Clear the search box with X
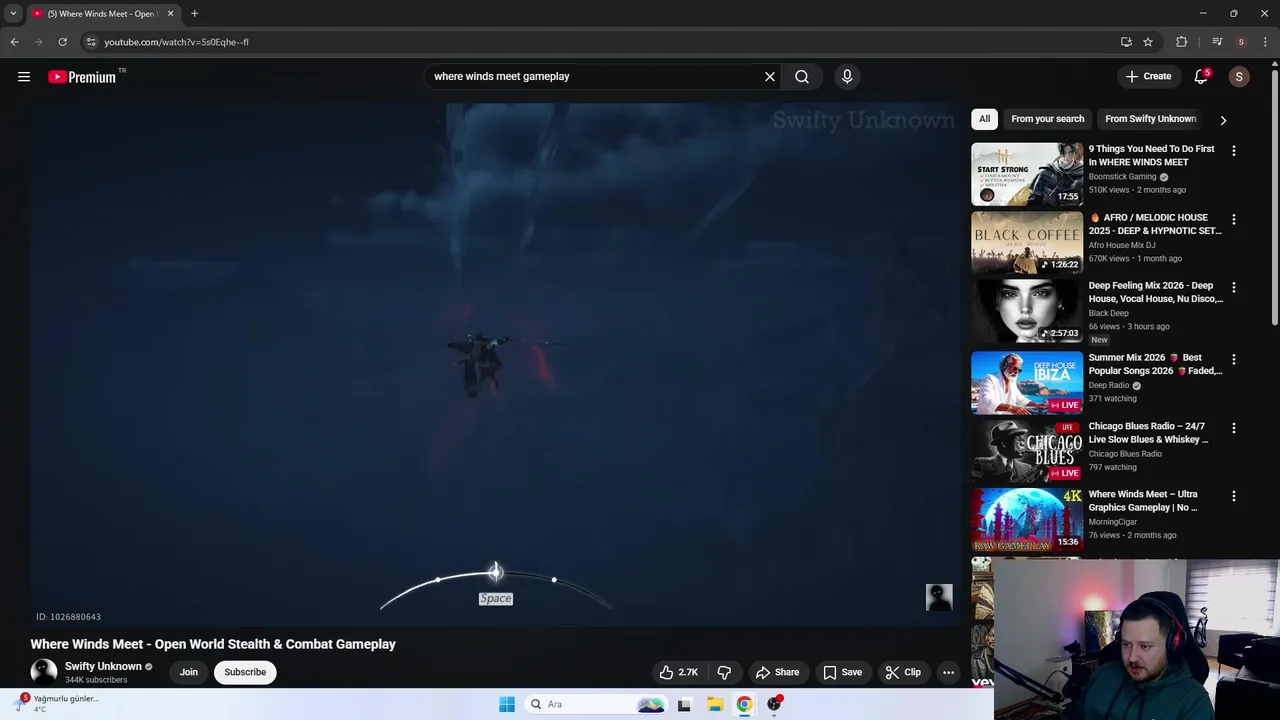Viewport: 1280px width, 720px height. pos(770,77)
